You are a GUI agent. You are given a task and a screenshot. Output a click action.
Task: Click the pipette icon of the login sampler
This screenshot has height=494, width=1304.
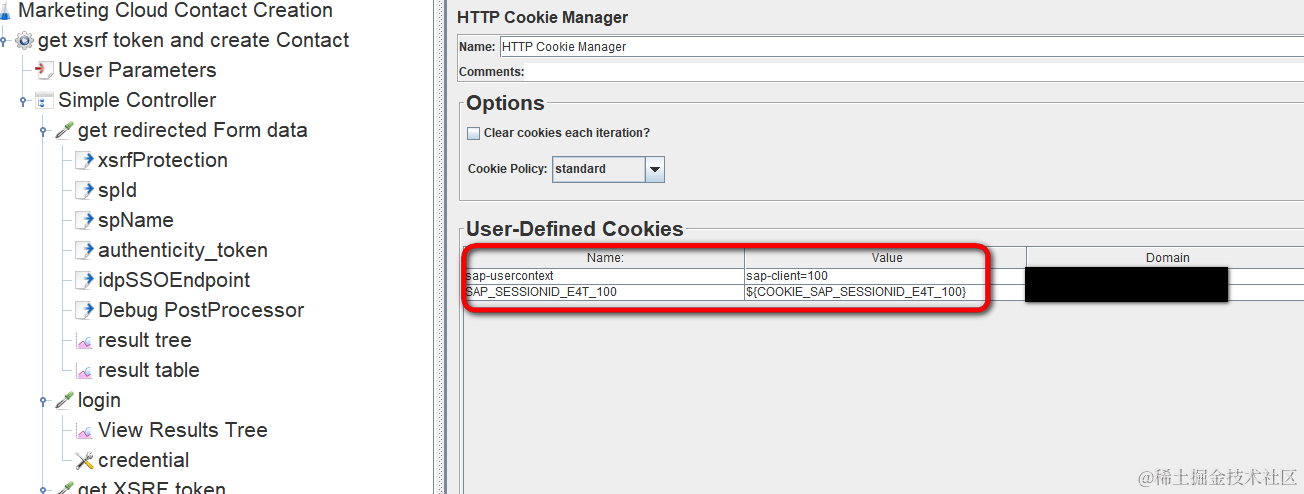click(64, 401)
